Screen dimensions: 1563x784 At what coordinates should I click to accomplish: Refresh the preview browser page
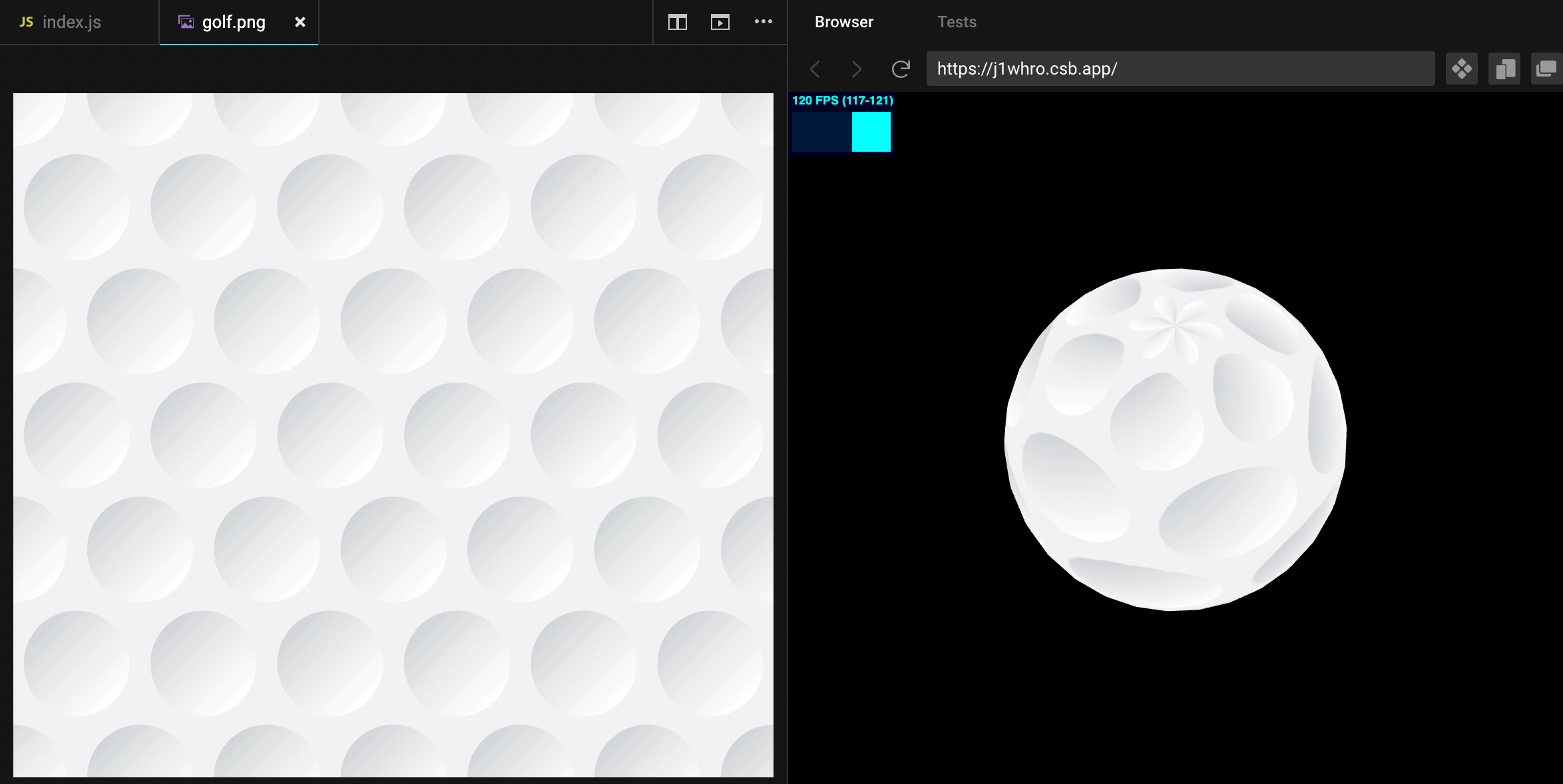(900, 69)
